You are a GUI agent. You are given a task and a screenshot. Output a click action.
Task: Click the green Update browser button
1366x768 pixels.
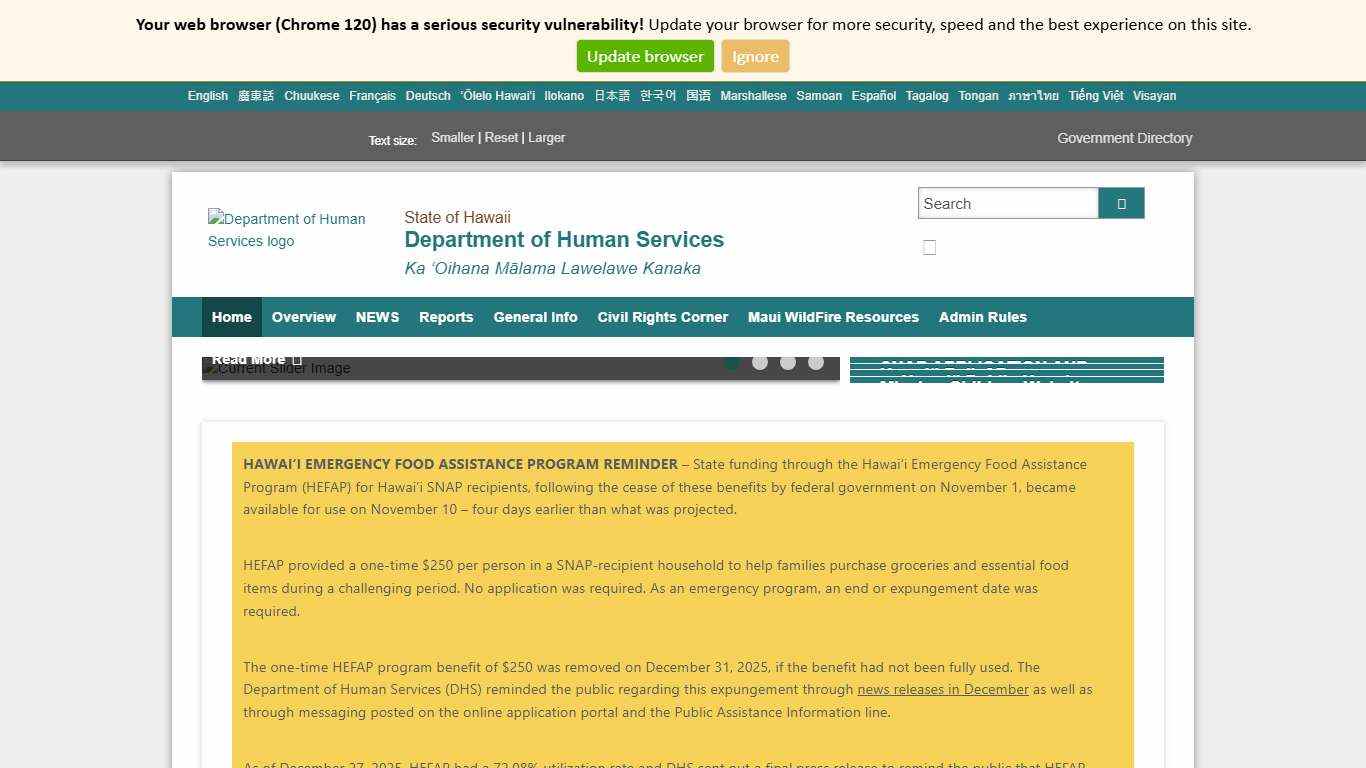tap(645, 56)
